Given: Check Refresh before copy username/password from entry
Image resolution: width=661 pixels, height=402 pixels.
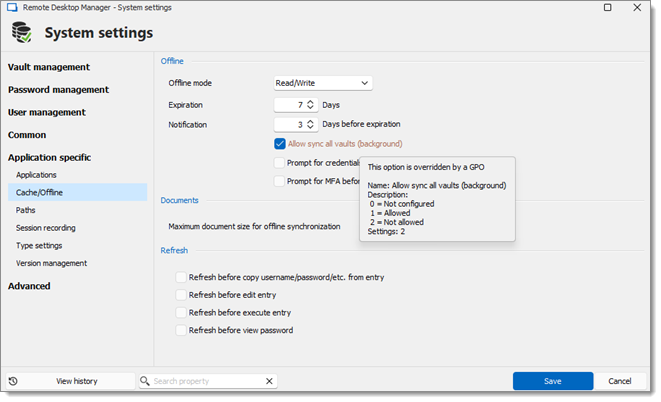Looking at the screenshot, I should pos(181,277).
